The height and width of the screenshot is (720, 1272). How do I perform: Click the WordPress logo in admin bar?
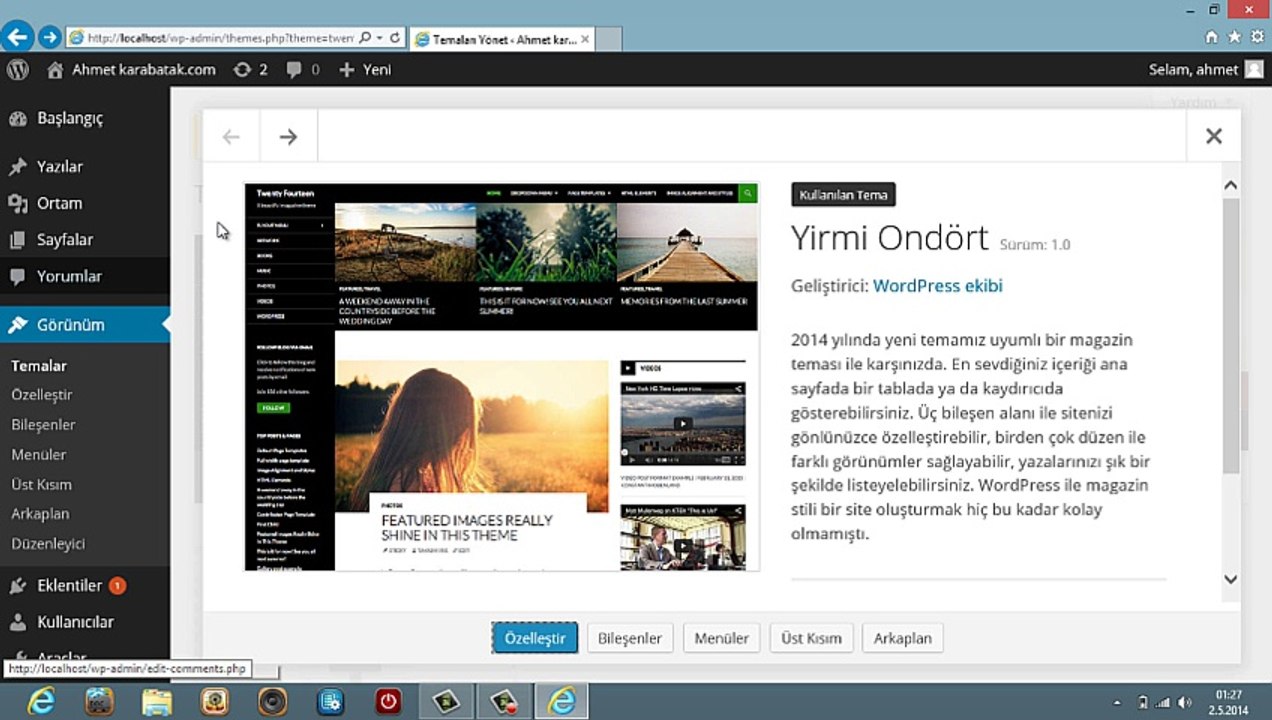pyautogui.click(x=17, y=69)
